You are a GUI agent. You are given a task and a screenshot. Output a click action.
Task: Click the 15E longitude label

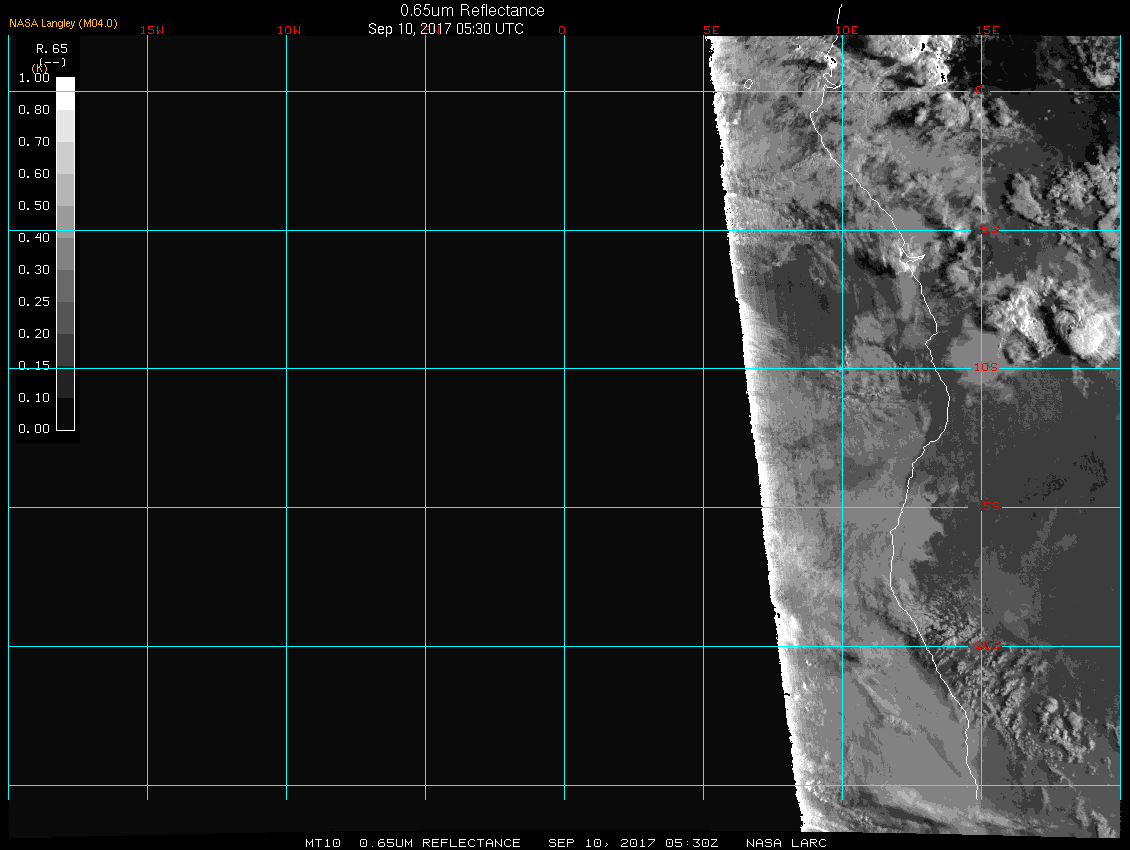click(988, 30)
